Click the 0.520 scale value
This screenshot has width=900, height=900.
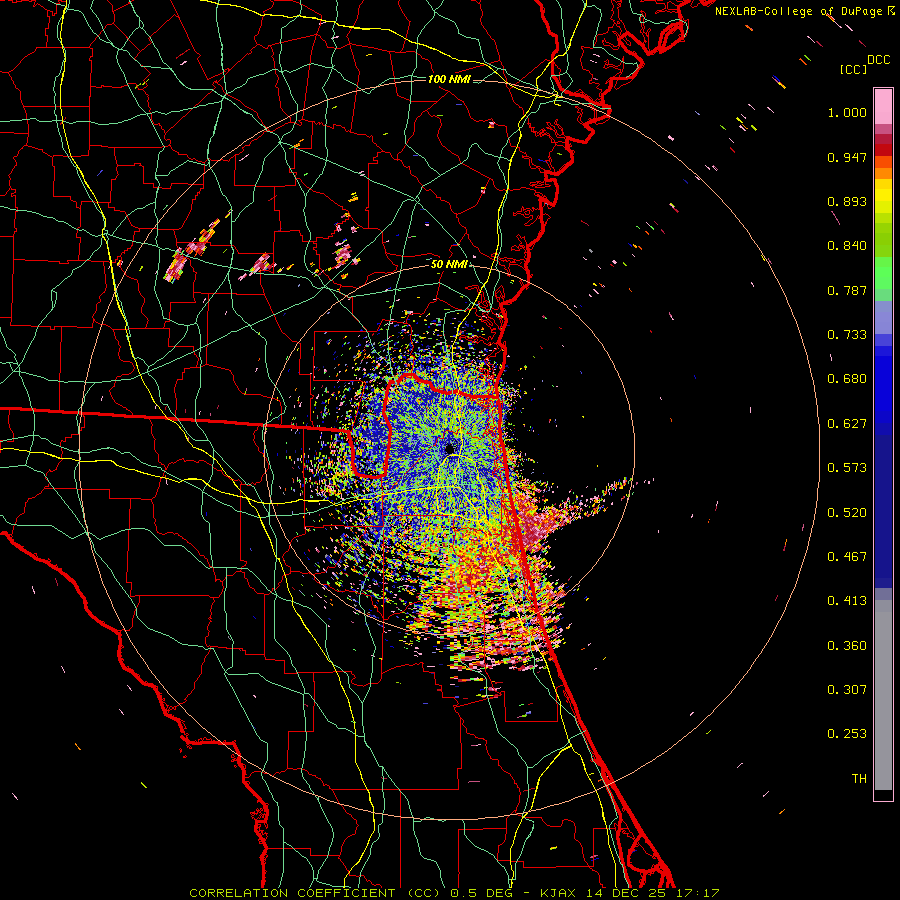click(x=847, y=513)
